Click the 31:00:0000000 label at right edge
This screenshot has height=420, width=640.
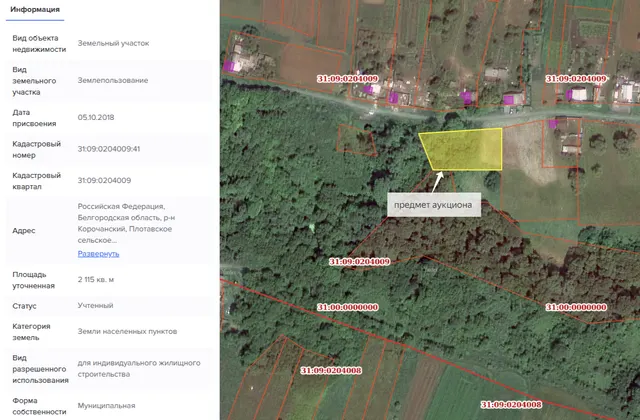point(576,307)
